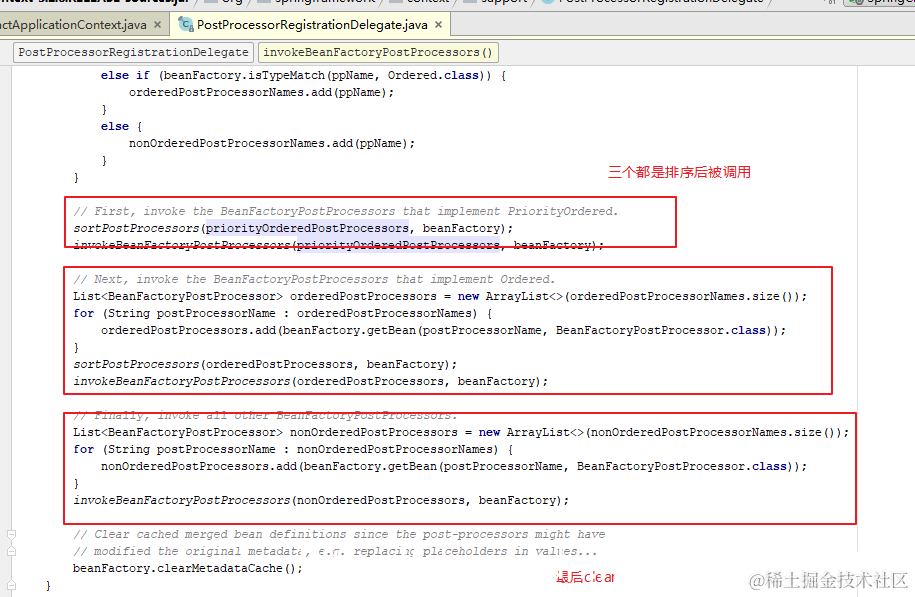Viewport: 915px width, 597px height.
Task: Select the PostProcessorRegistrationDelegate structure breadcrumb
Action: (x=133, y=52)
